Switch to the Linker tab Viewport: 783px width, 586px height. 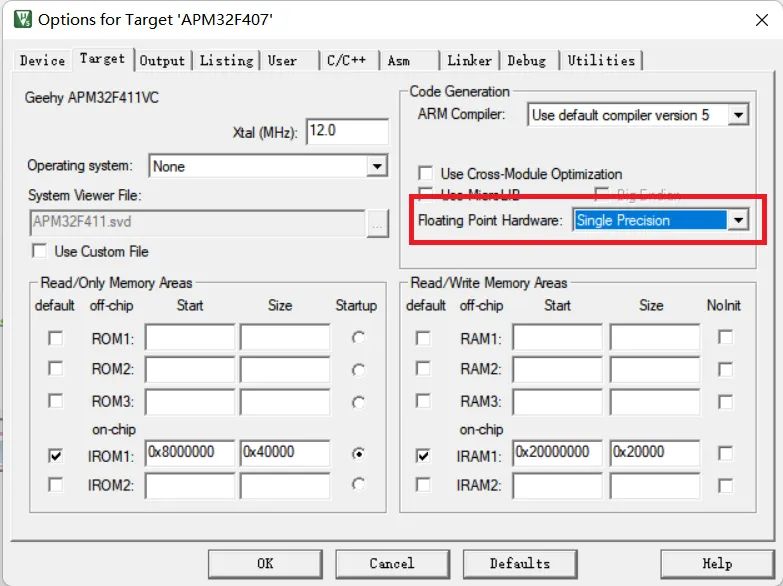coord(469,60)
